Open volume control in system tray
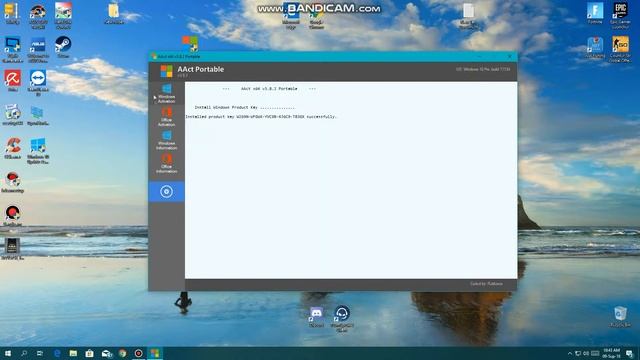Image resolution: width=640 pixels, height=360 pixels. click(x=586, y=353)
